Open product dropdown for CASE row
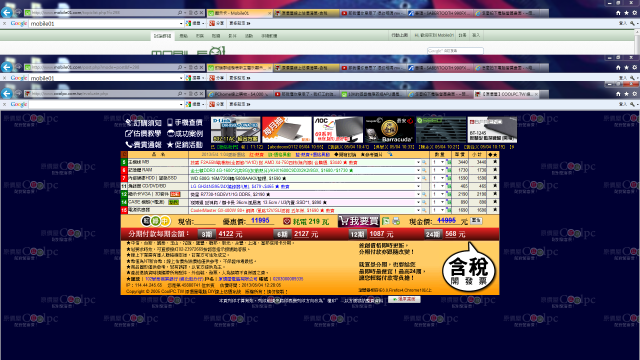 [x=418, y=202]
